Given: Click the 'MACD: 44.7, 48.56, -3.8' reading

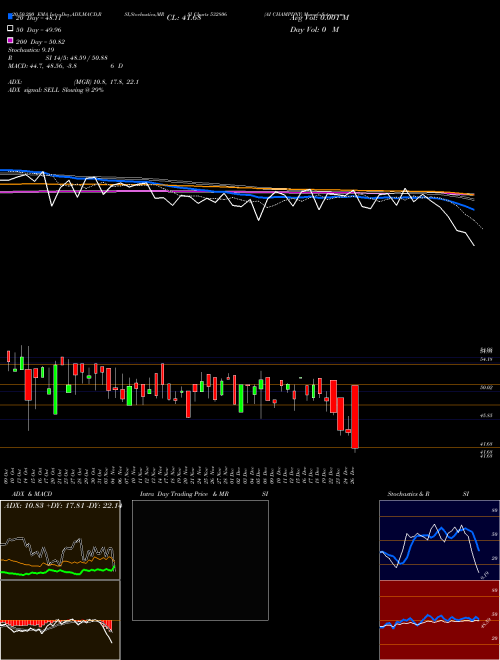Looking at the screenshot, I should click(x=43, y=66).
